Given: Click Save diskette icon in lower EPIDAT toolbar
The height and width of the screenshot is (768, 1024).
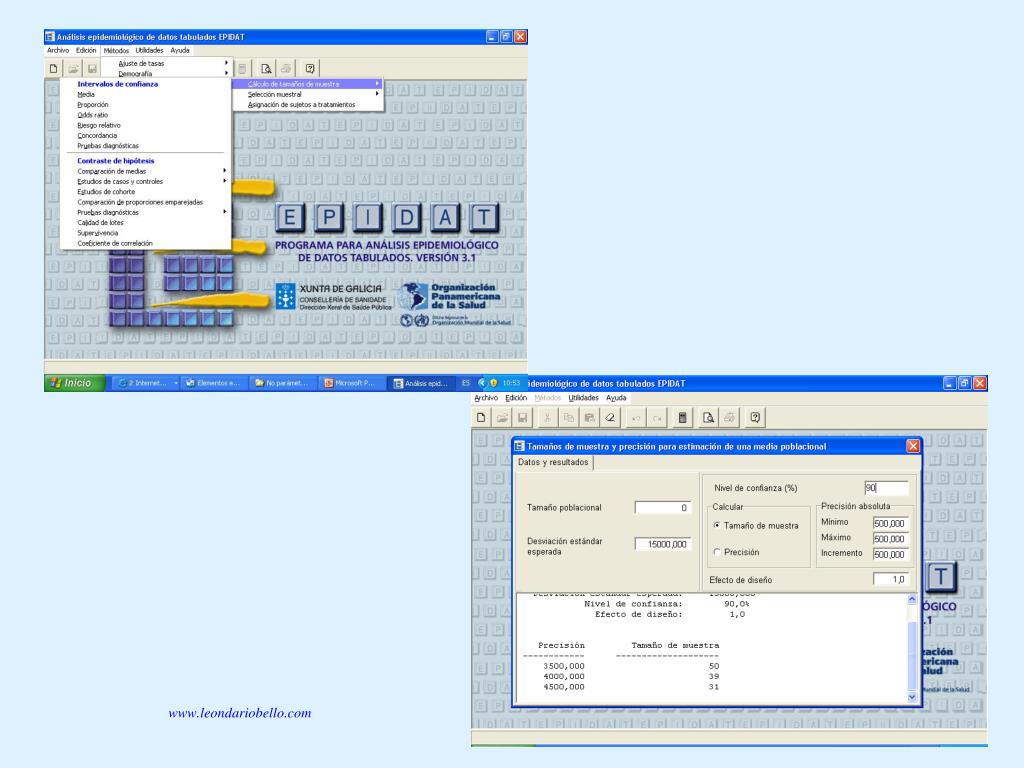Looking at the screenshot, I should click(x=522, y=417).
